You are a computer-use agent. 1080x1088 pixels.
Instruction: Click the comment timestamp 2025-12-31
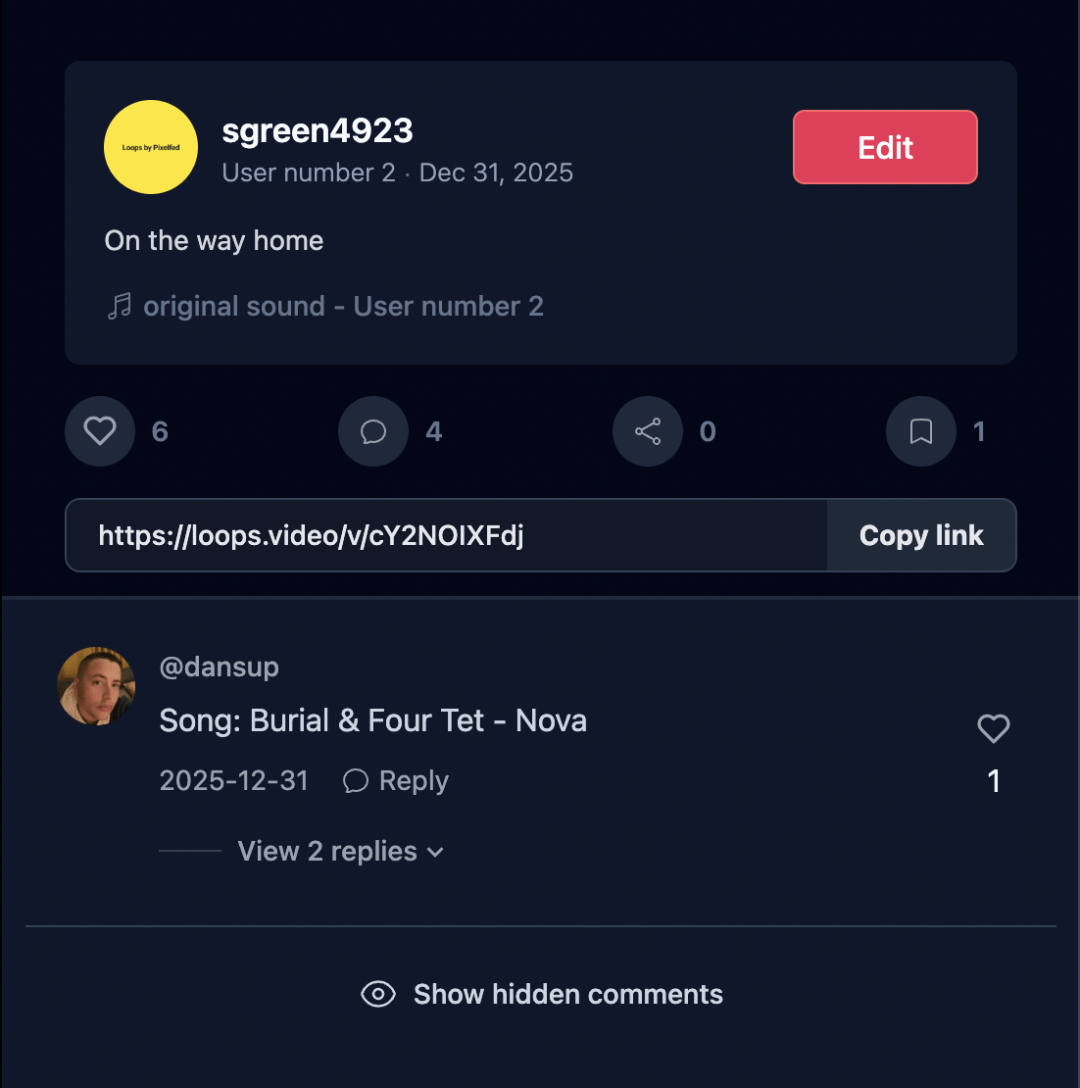(234, 781)
